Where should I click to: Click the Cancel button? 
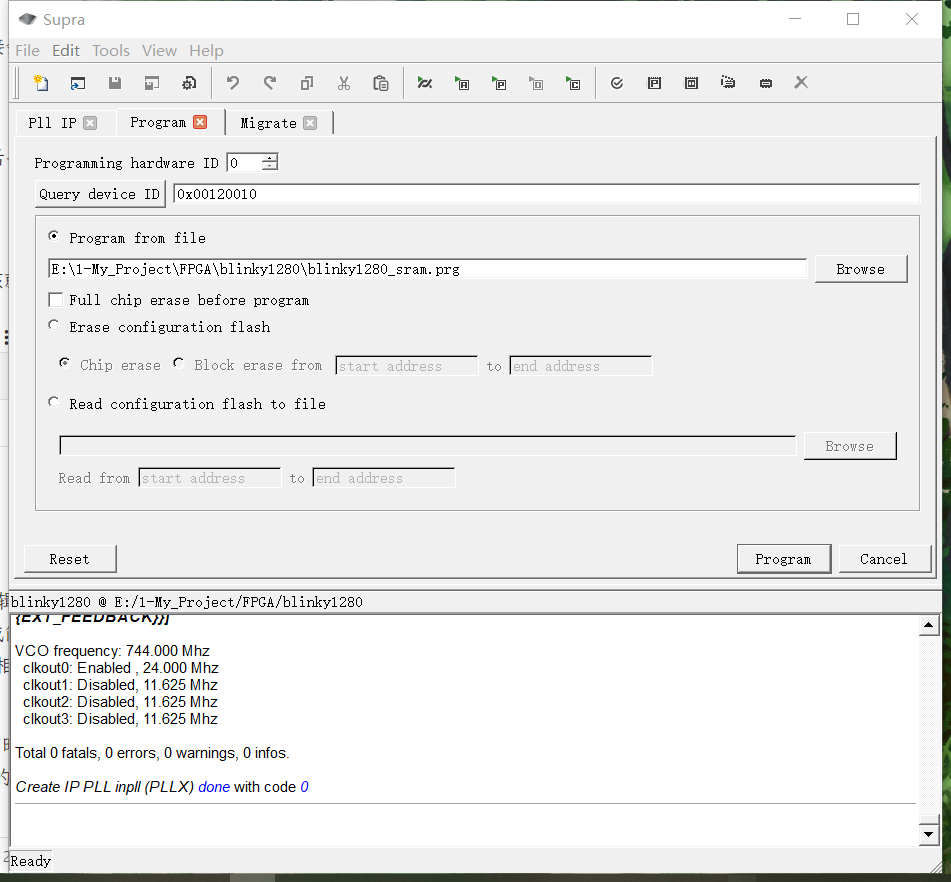[x=884, y=559]
